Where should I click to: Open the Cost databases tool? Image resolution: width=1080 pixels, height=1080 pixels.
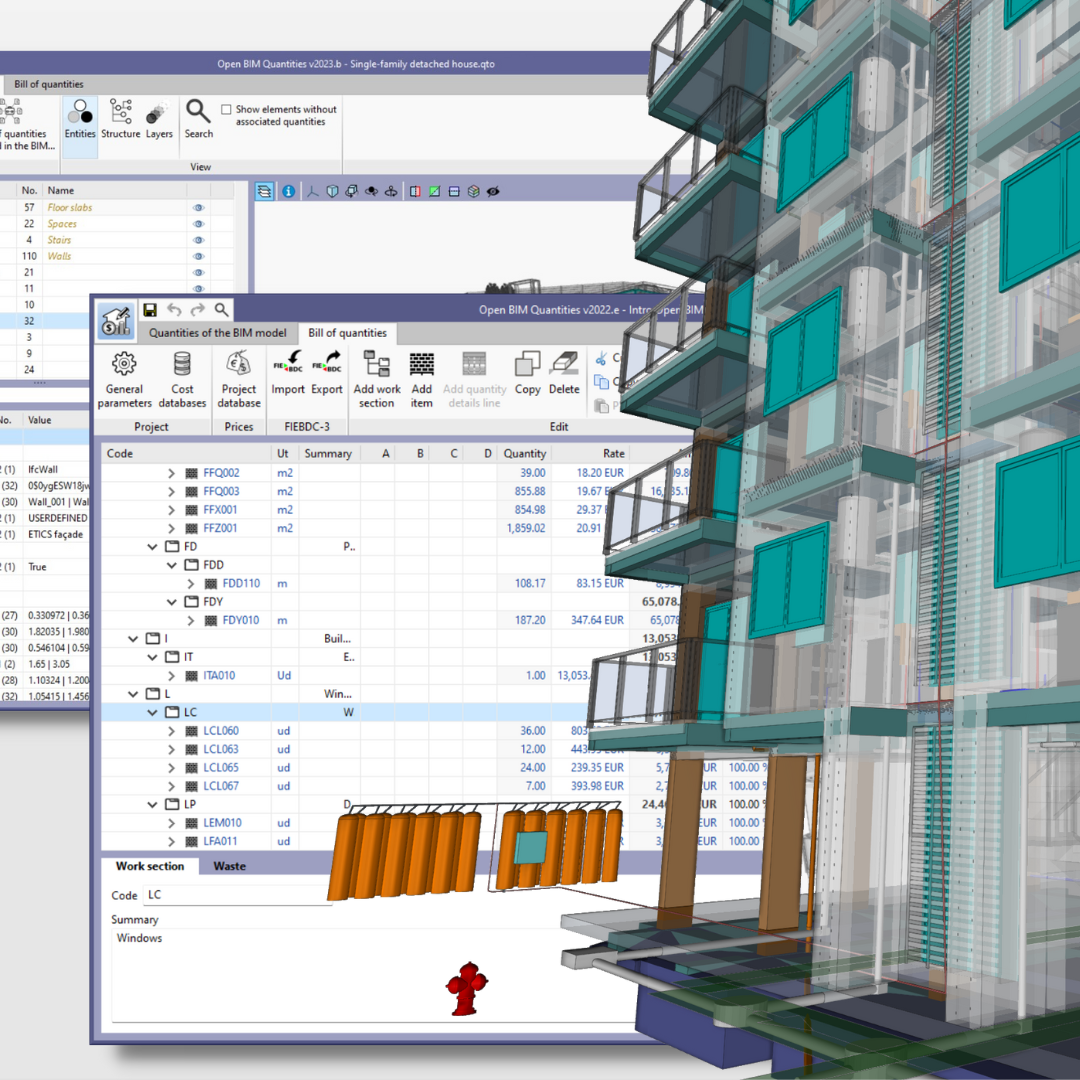pyautogui.click(x=182, y=379)
